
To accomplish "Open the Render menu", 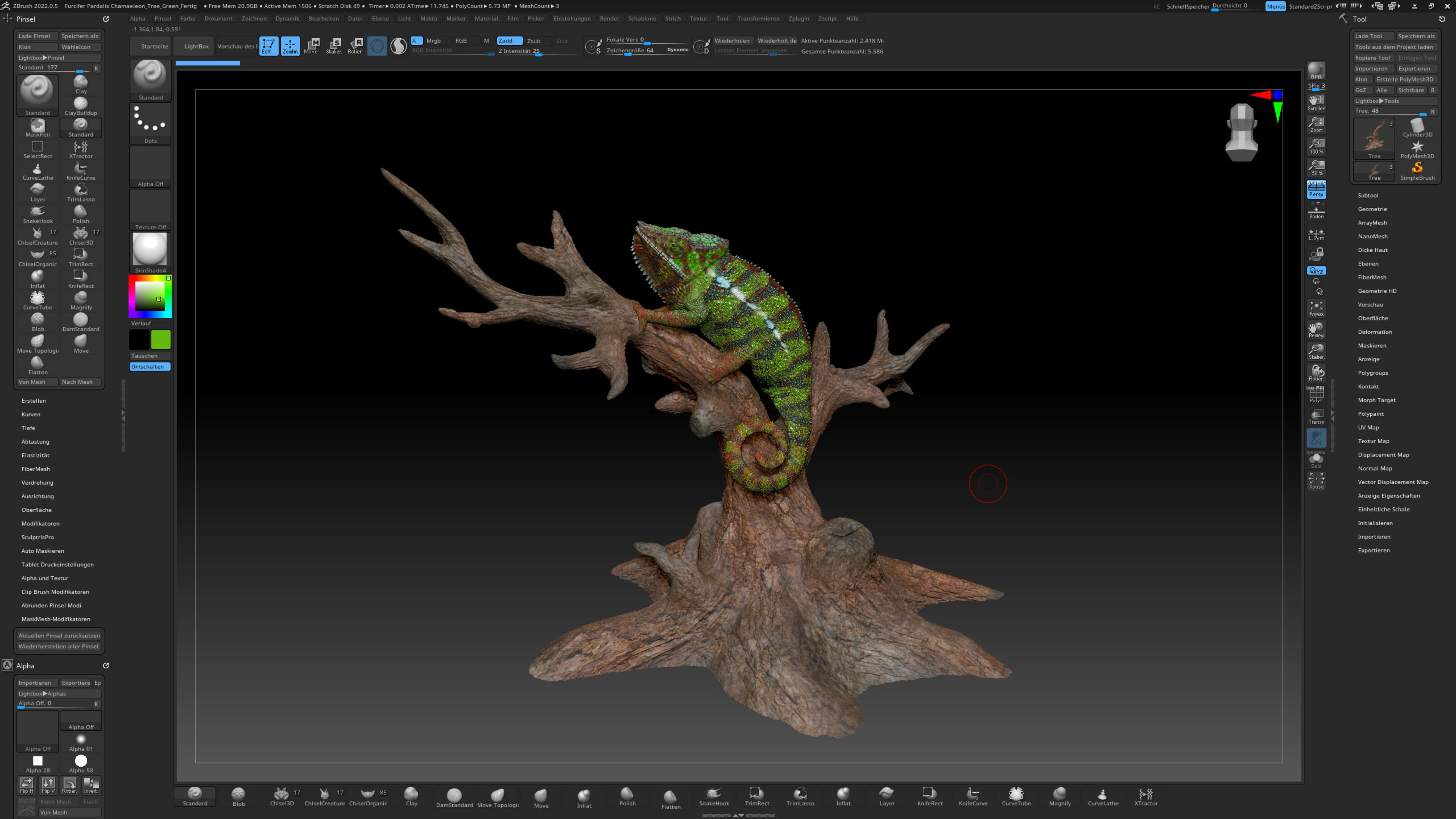I will (609, 19).
